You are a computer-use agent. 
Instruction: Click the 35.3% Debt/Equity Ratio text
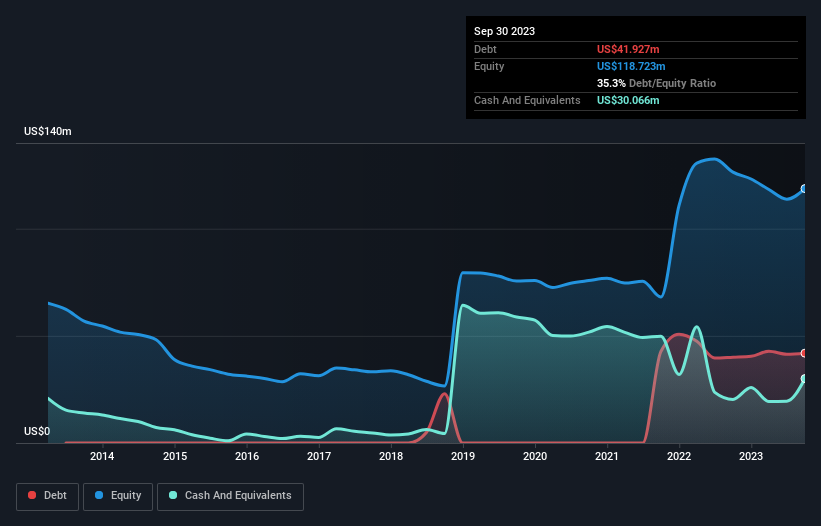click(x=656, y=83)
